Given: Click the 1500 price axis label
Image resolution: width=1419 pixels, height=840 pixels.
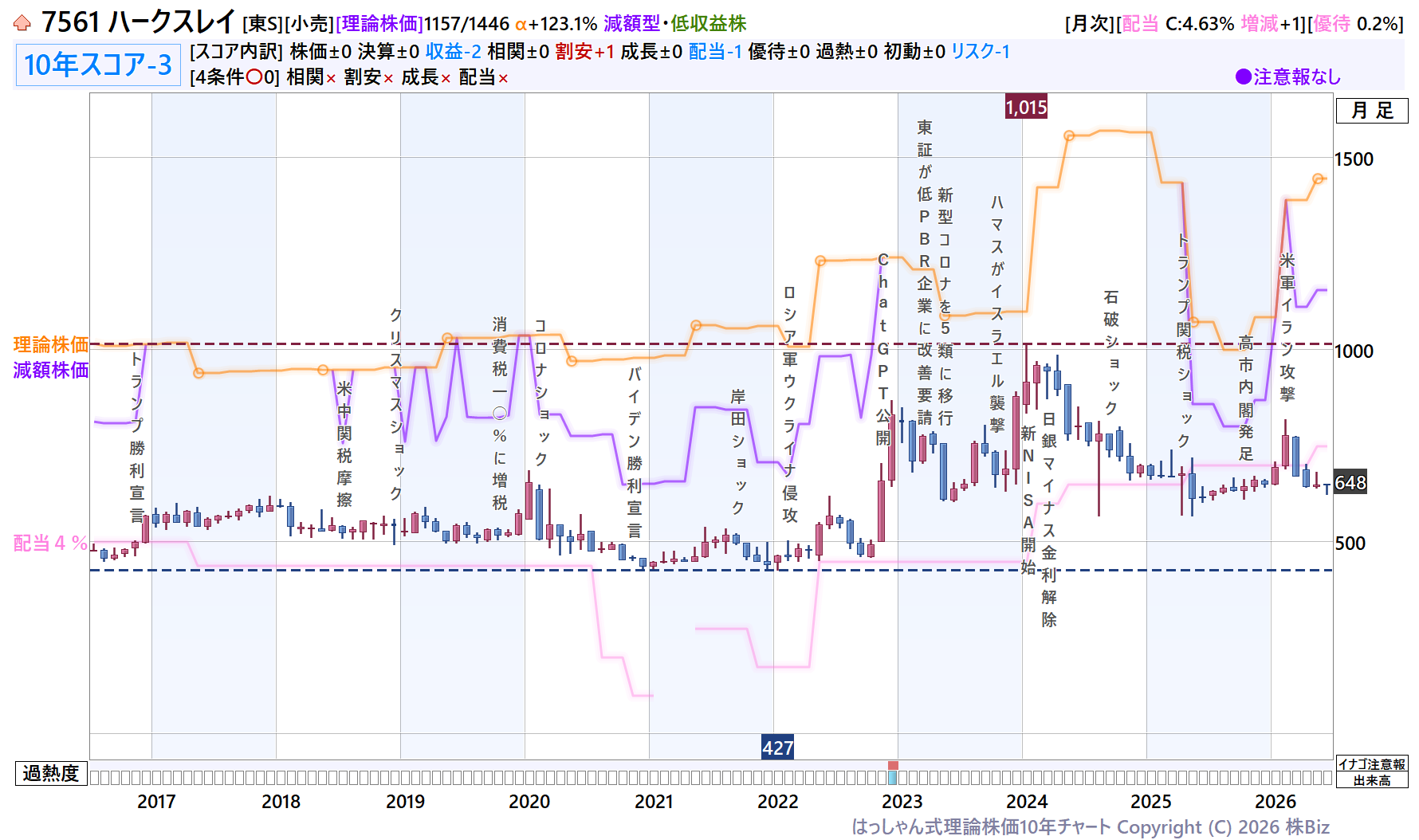Looking at the screenshot, I should (1354, 159).
